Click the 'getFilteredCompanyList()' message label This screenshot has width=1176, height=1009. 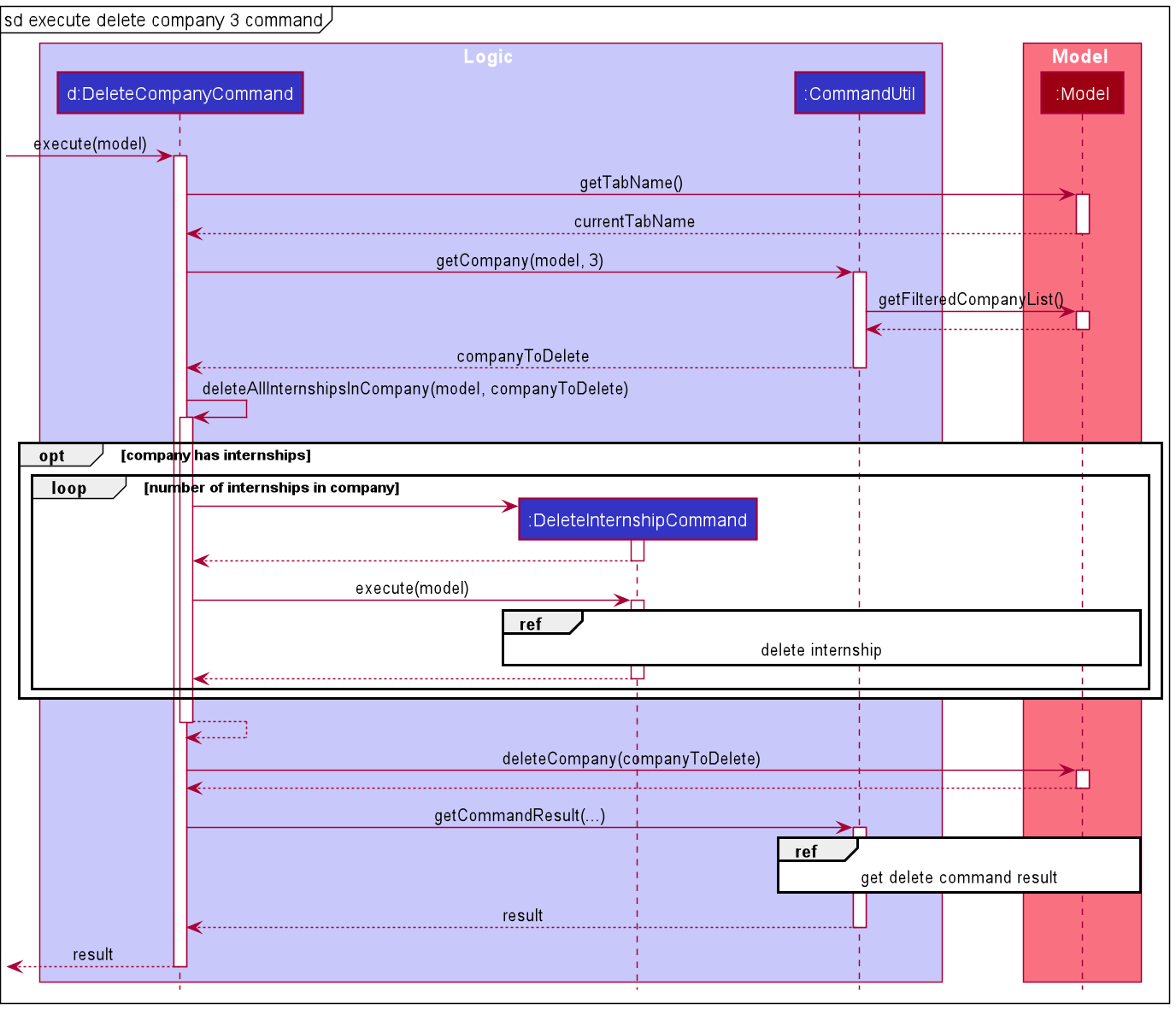click(x=971, y=299)
